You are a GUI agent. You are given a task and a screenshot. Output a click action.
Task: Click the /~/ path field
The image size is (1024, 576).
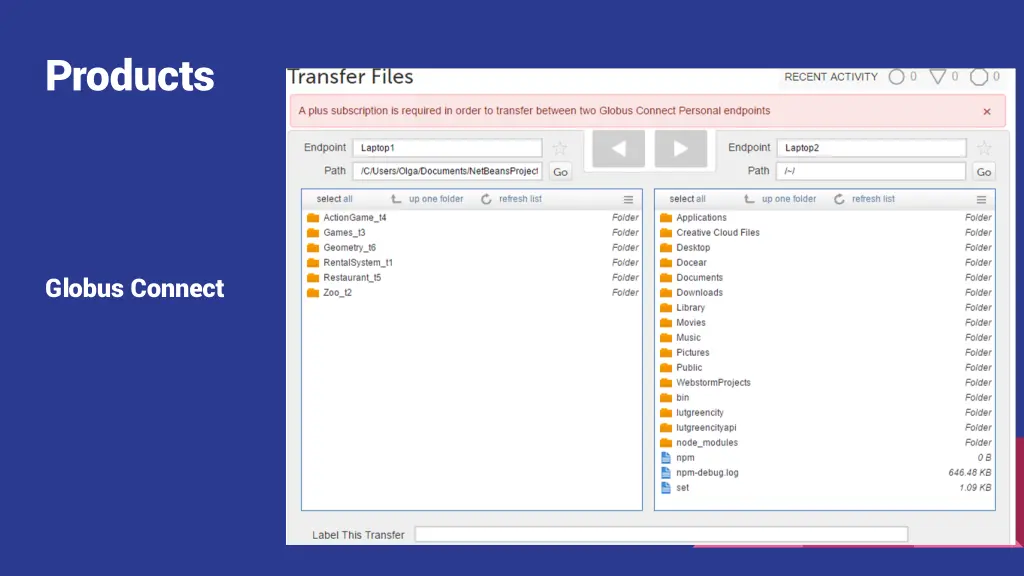pyautogui.click(x=871, y=171)
